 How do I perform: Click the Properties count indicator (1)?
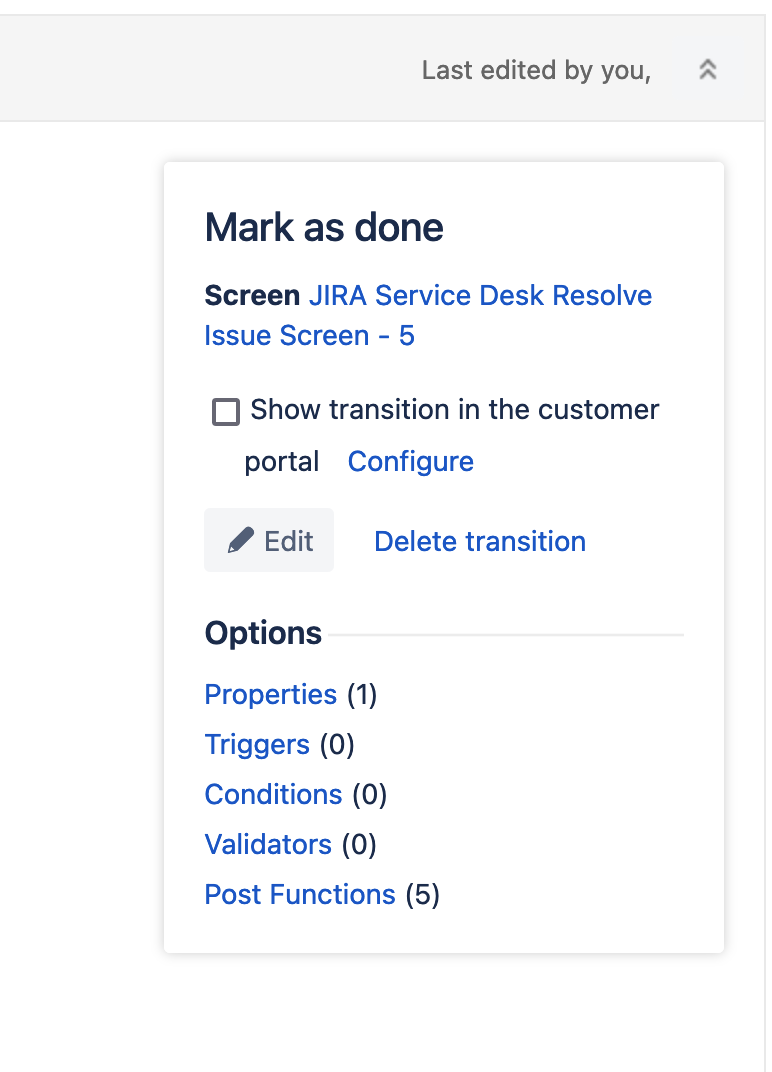(x=362, y=694)
